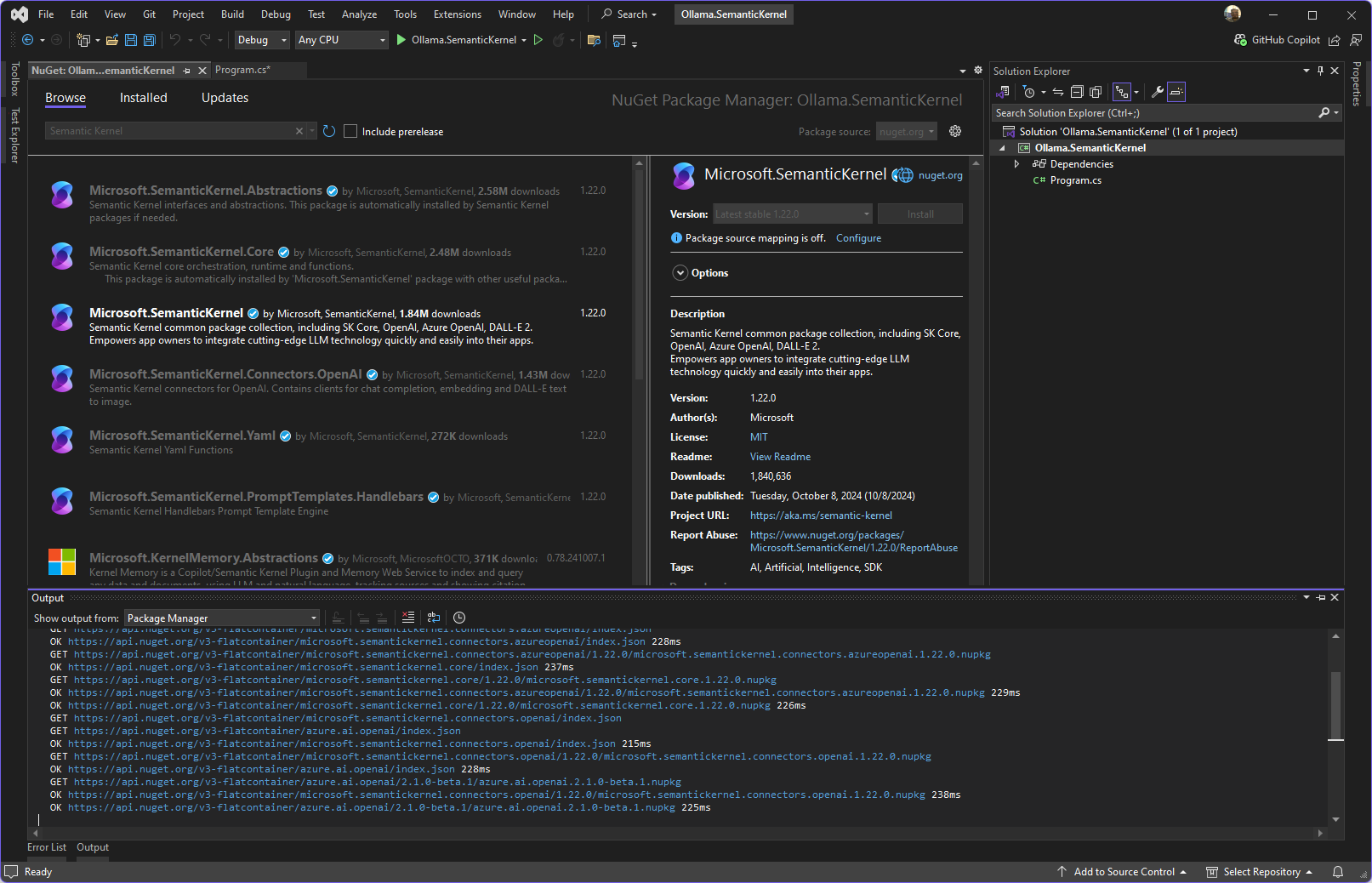This screenshot has height=883, width=1372.
Task: Toggle Word Wrap in the Output window
Action: tap(434, 618)
